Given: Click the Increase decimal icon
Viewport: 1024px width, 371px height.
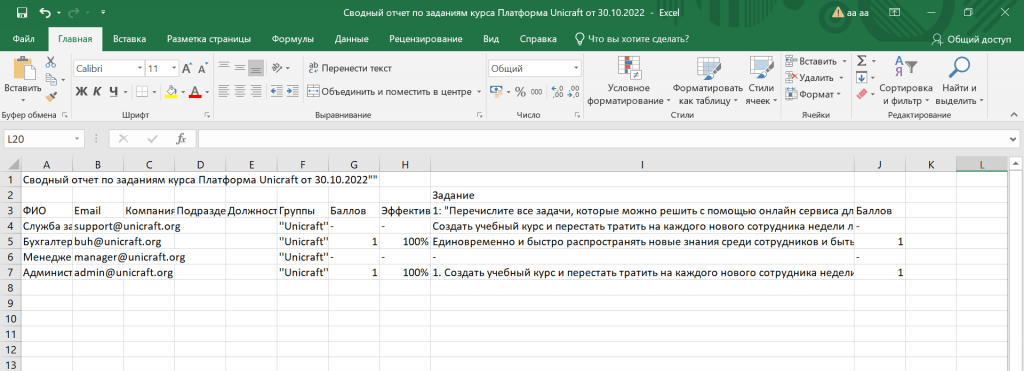Looking at the screenshot, I should pyautogui.click(x=557, y=91).
